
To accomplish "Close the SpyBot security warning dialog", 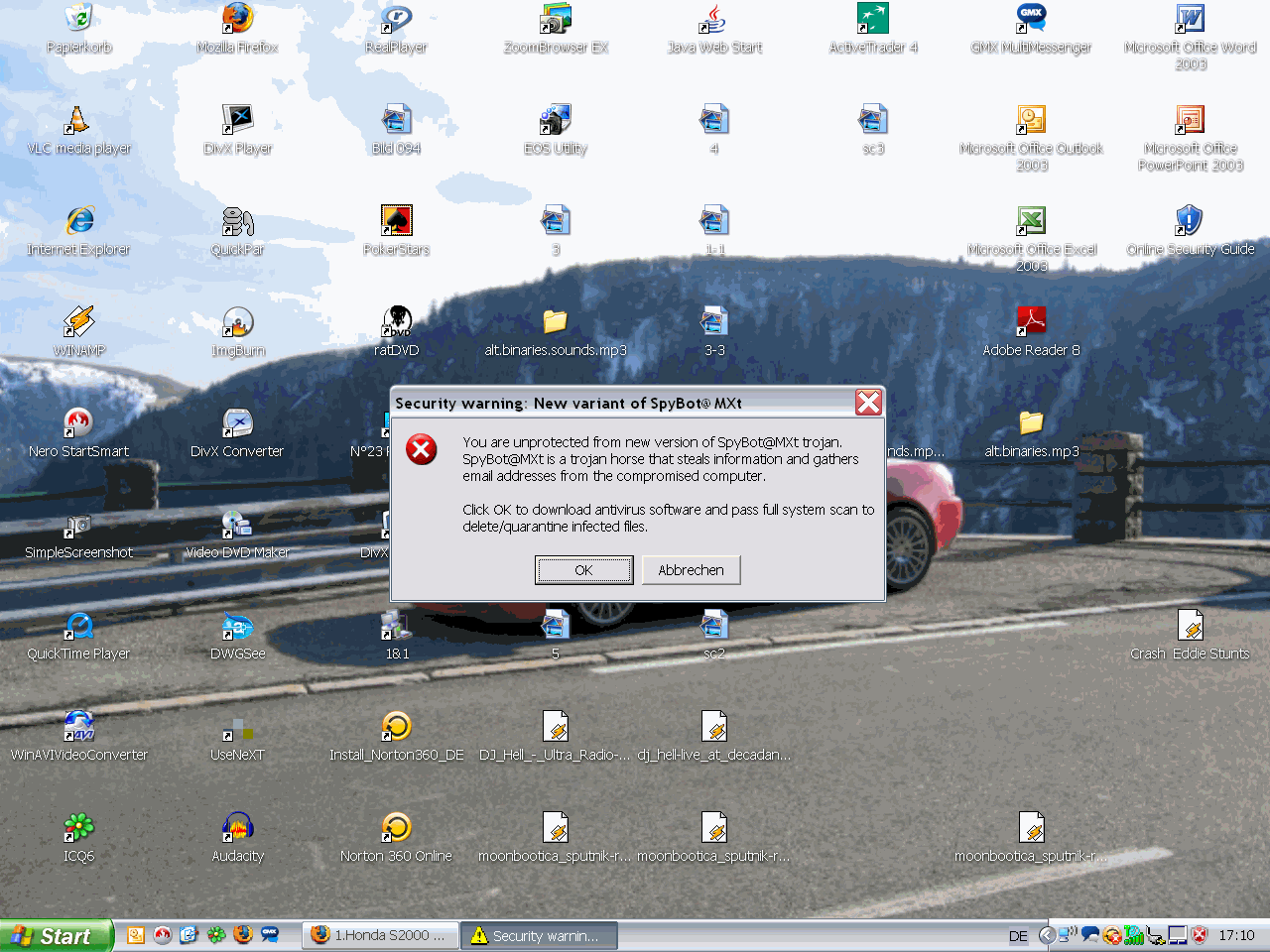I will tap(868, 402).
